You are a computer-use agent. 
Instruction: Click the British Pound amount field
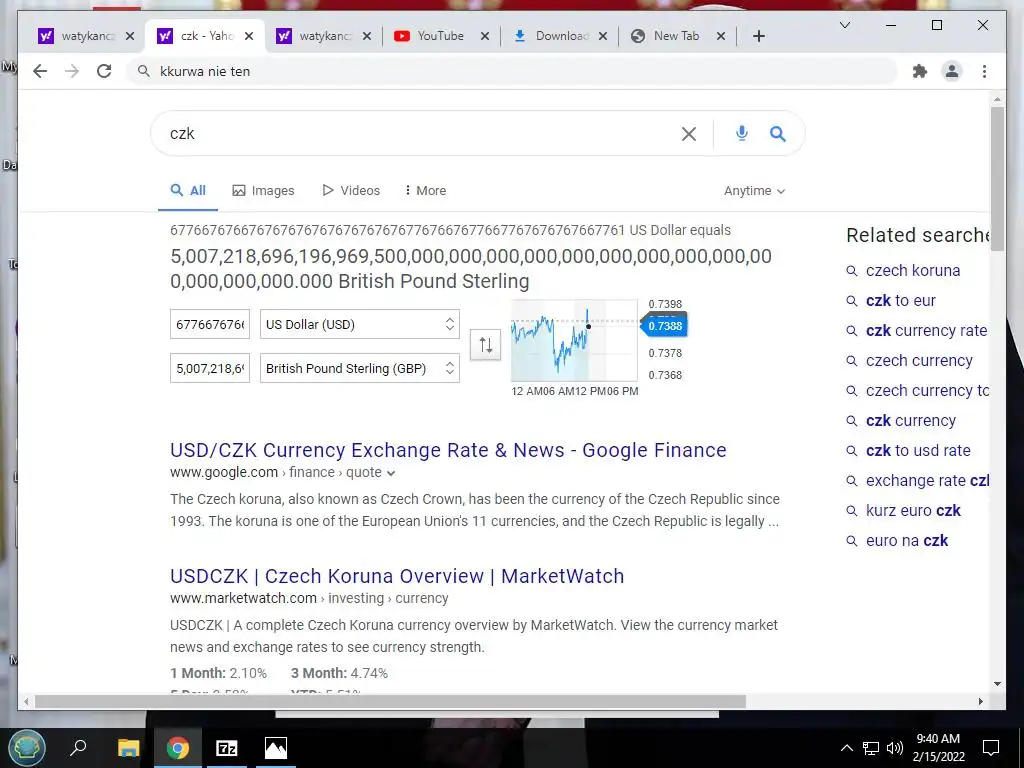click(210, 368)
